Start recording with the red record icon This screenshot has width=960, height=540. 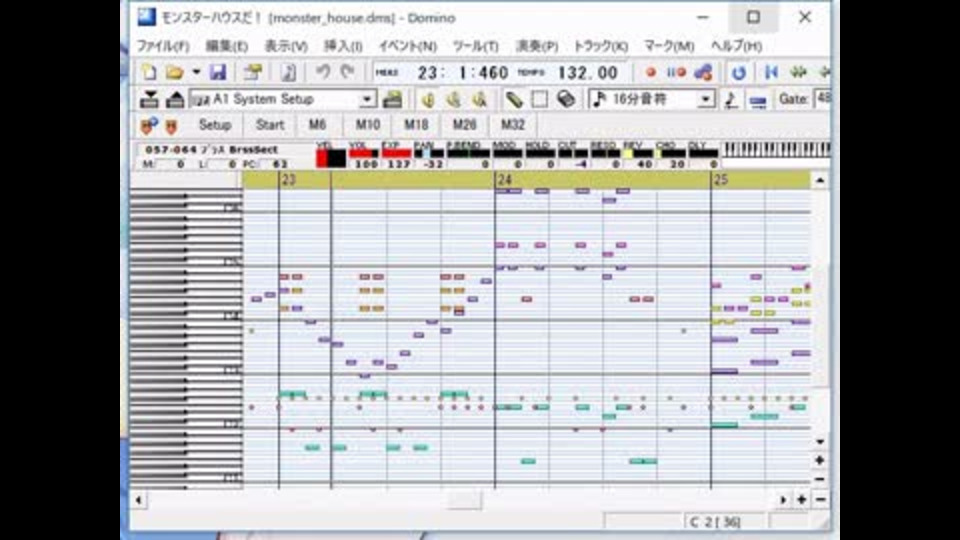tap(651, 72)
